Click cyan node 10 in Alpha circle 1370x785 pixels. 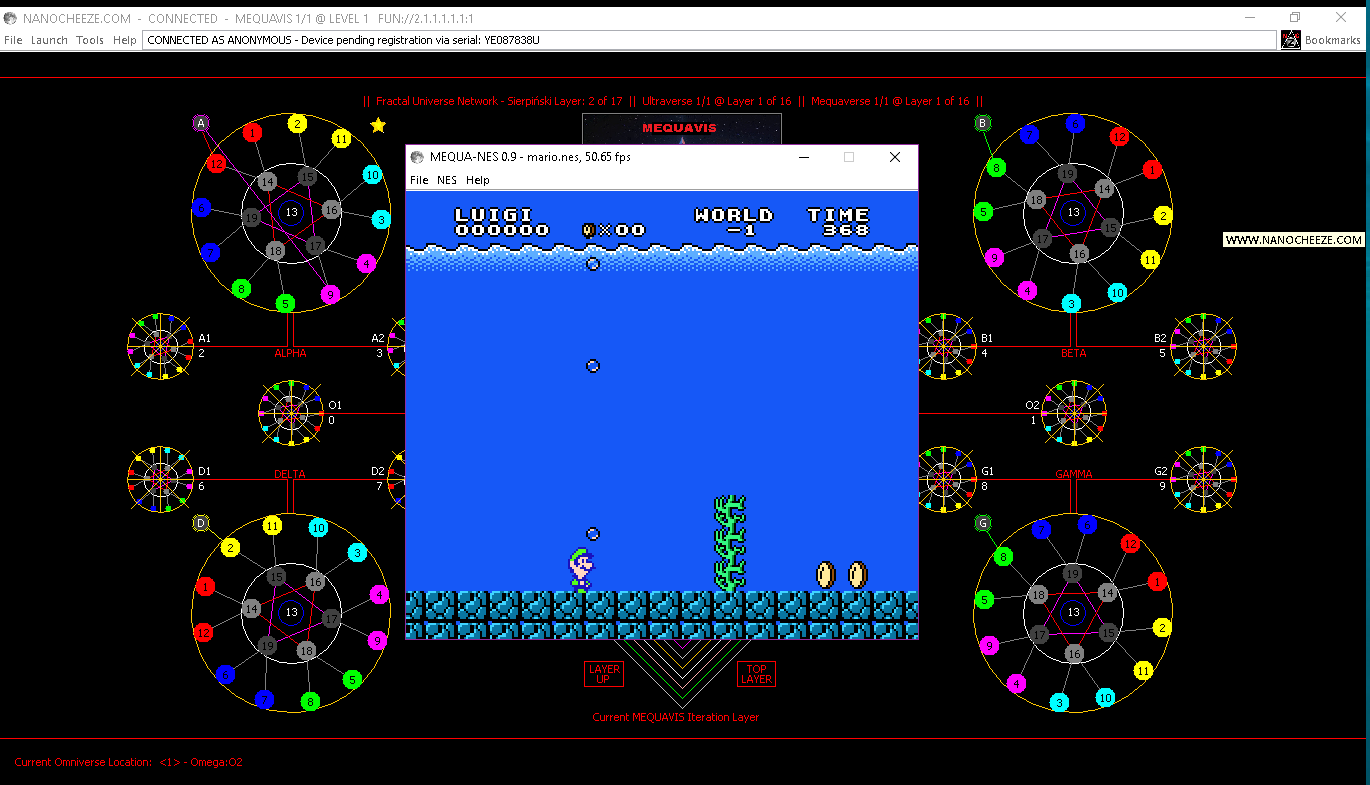pos(372,175)
